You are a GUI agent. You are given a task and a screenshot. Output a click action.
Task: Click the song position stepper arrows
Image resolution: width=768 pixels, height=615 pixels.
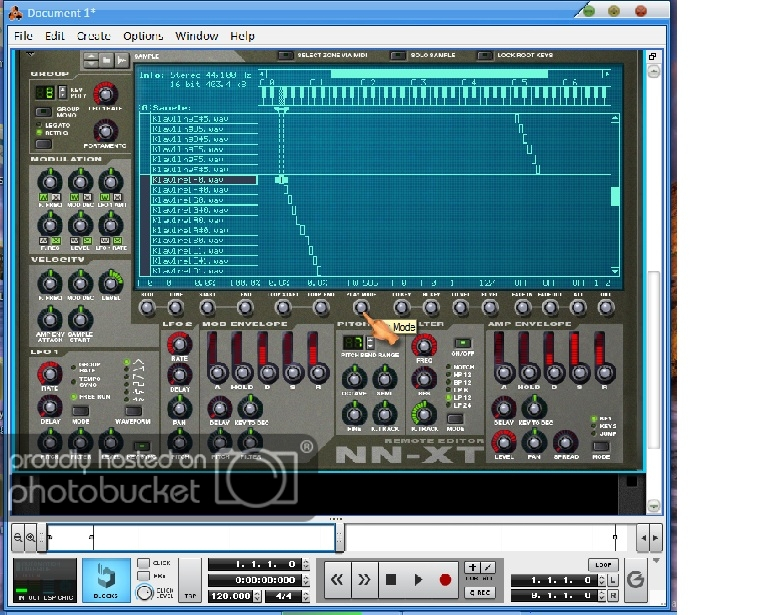pos(306,564)
